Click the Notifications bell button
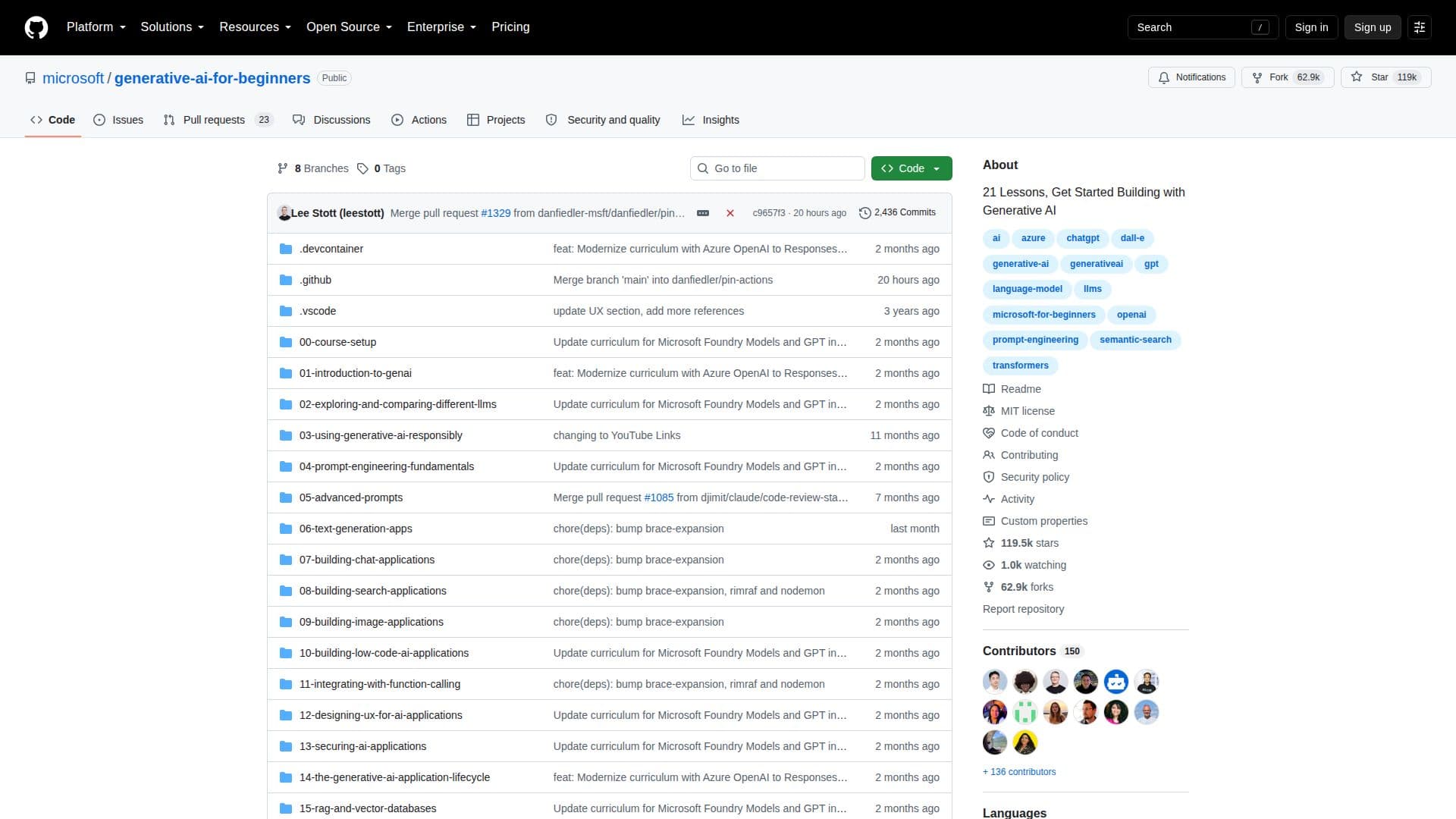This screenshot has width=1456, height=819. (1192, 77)
